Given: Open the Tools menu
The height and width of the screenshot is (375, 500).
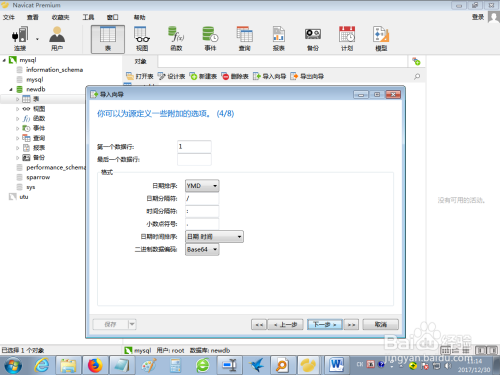Looking at the screenshot, I should coord(88,17).
